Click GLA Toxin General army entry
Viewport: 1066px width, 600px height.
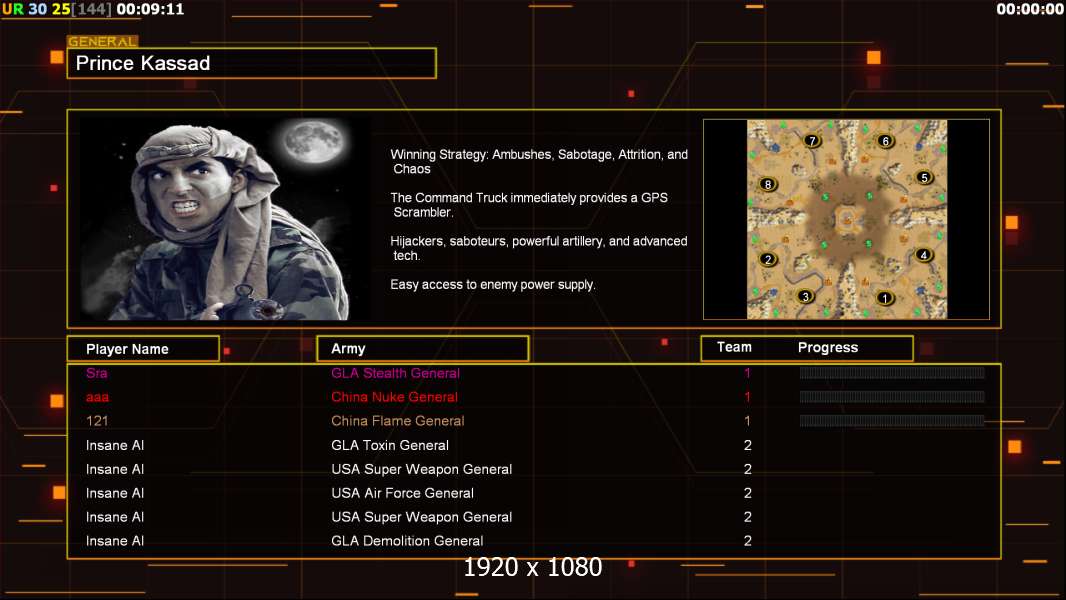coord(390,445)
